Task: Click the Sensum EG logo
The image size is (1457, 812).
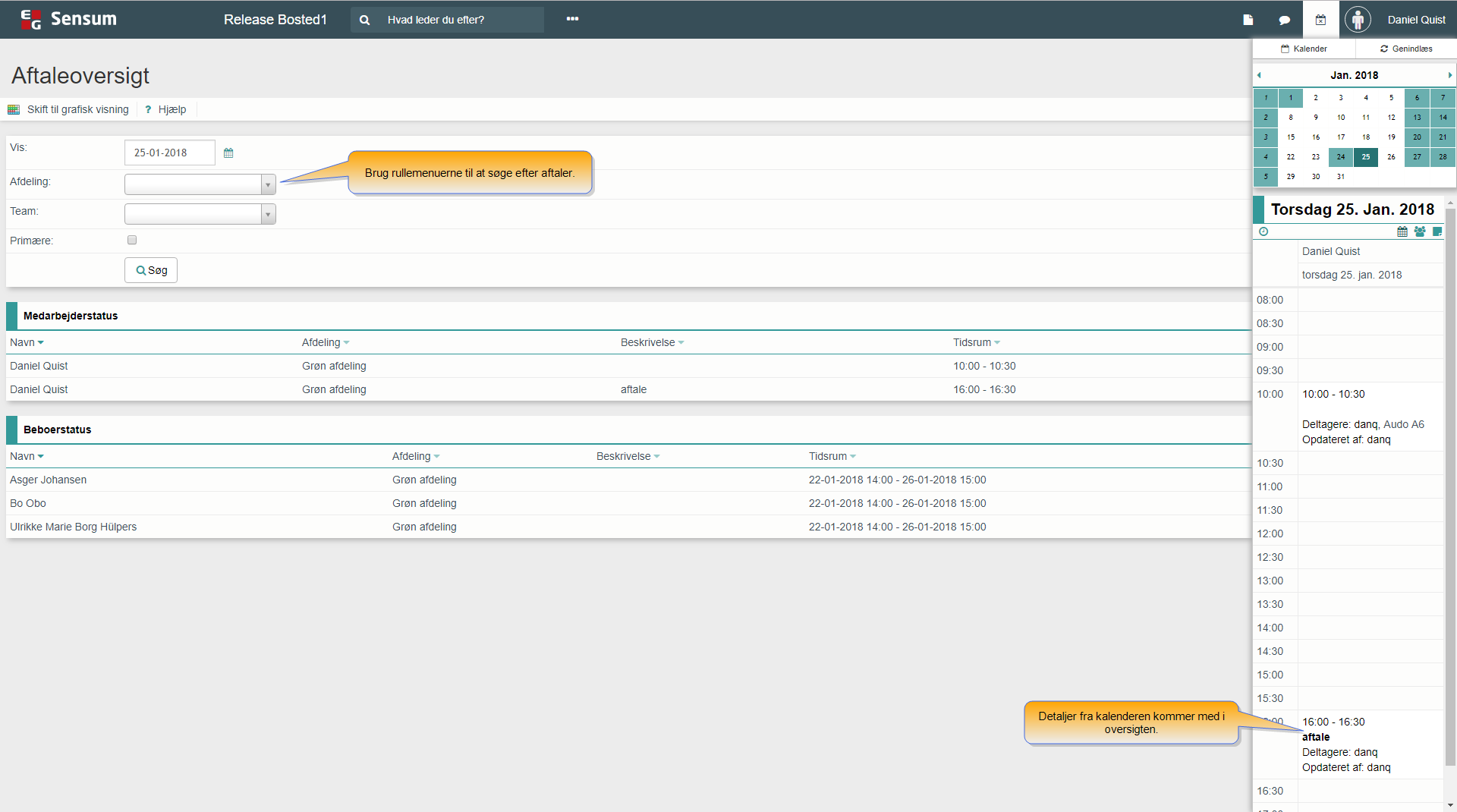Action: coord(69,19)
